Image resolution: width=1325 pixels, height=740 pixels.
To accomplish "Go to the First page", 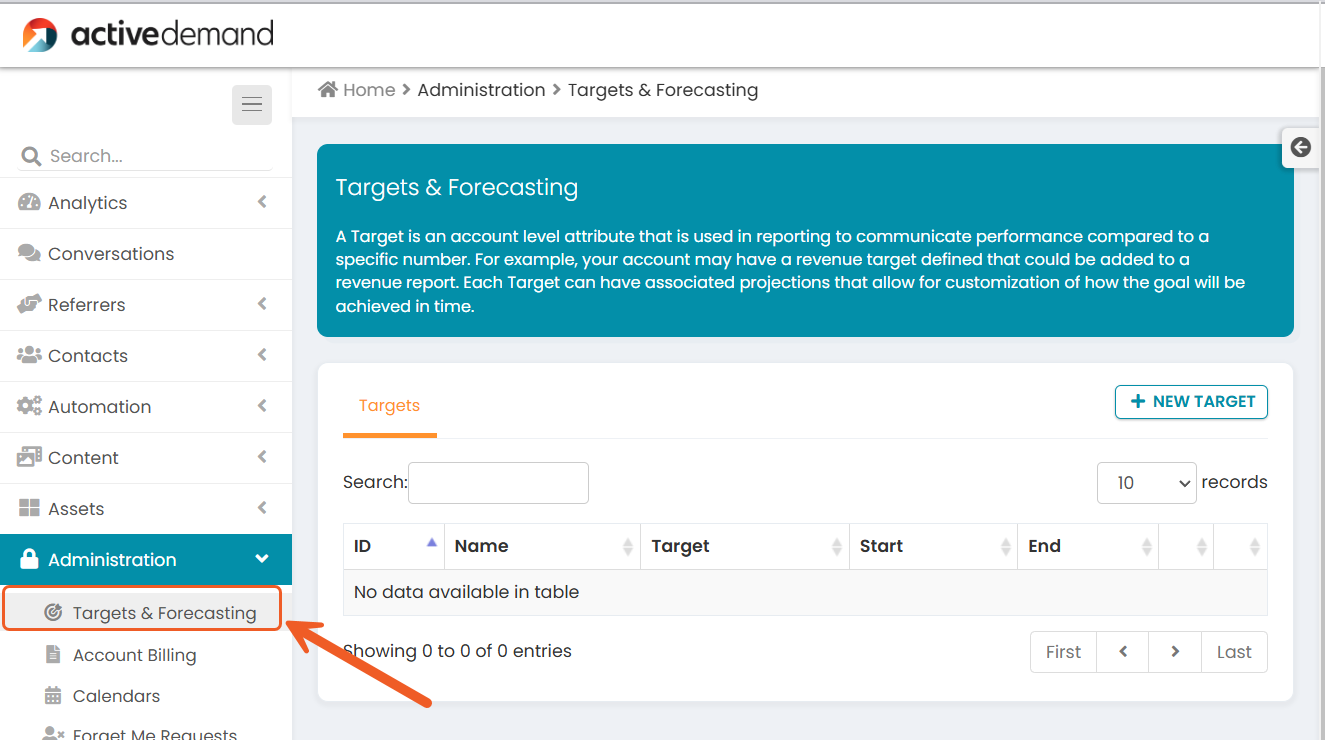I will click(x=1063, y=652).
